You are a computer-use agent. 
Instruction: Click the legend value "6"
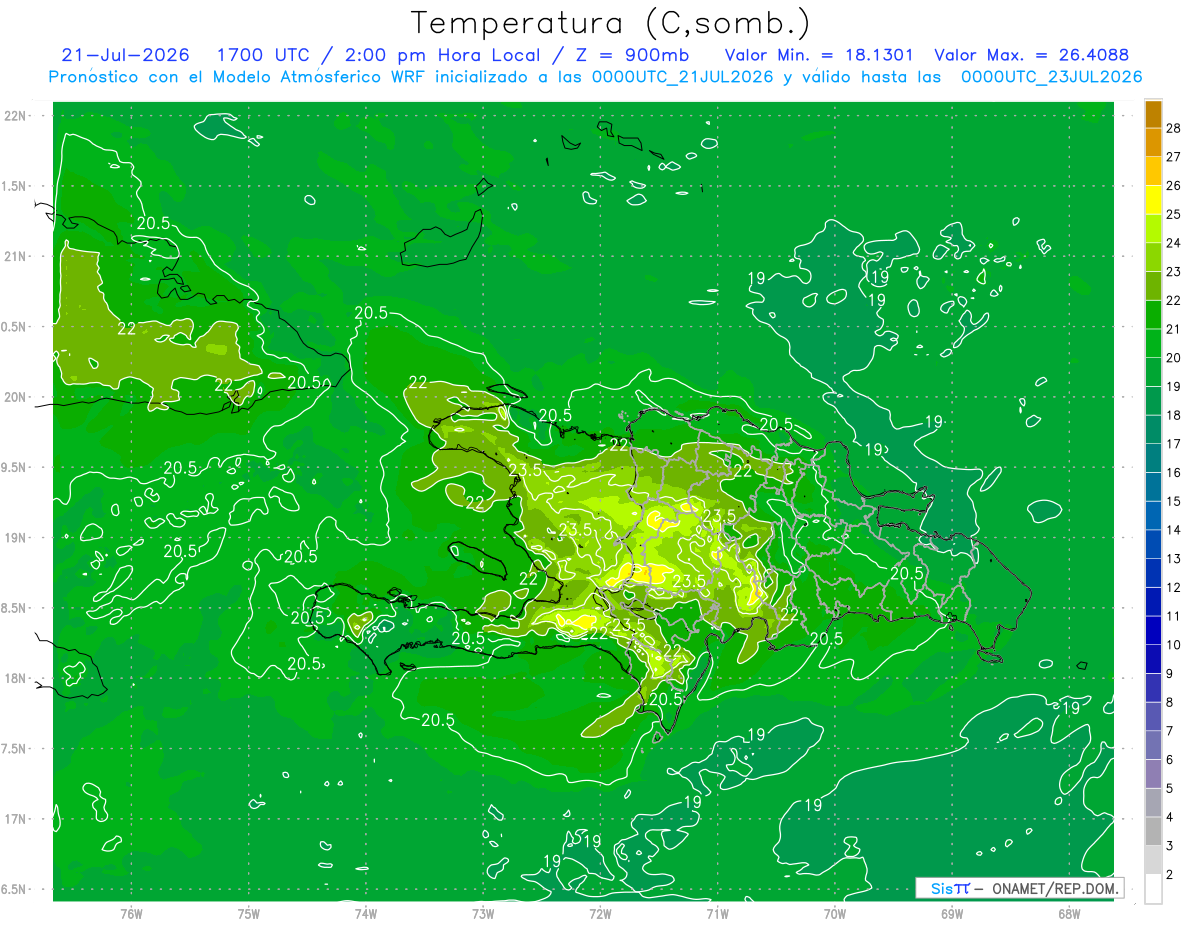pyautogui.click(x=1169, y=760)
